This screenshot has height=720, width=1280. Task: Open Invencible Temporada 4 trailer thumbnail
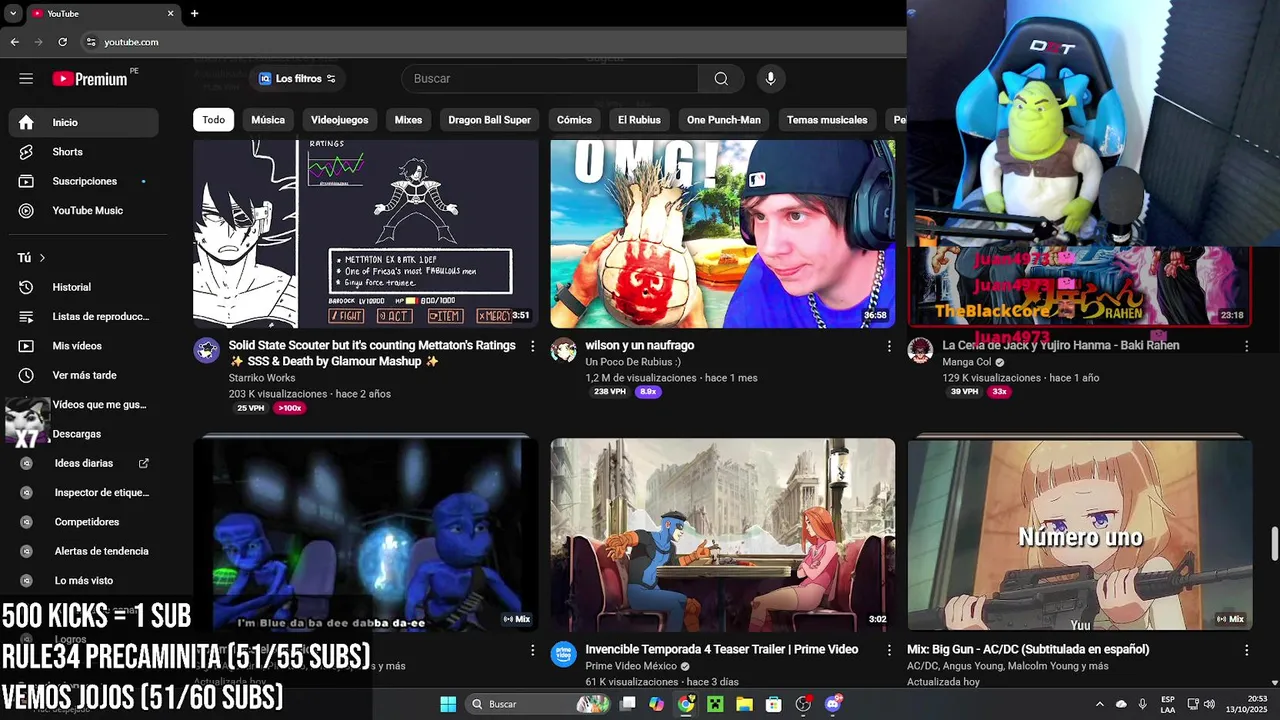(x=723, y=534)
